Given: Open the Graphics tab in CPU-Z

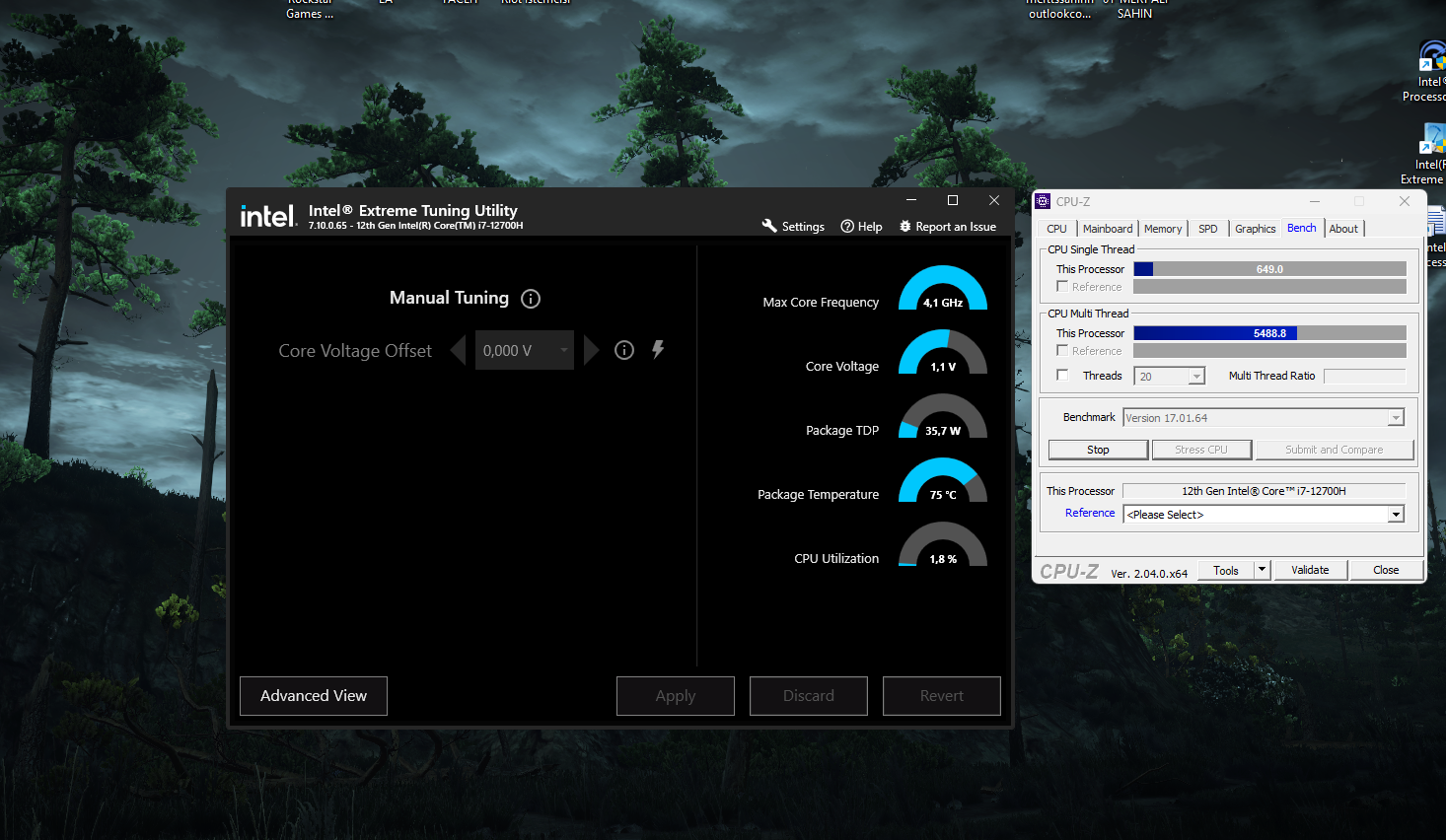Looking at the screenshot, I should point(1255,228).
